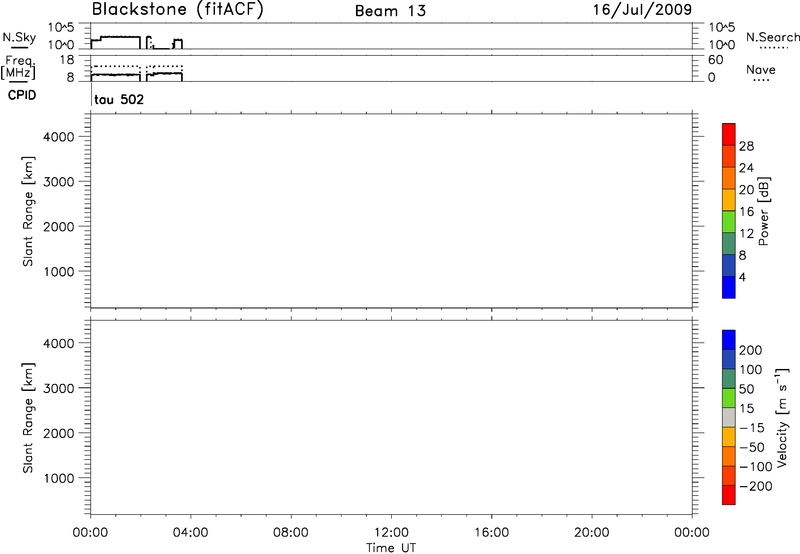Click the 20:00 time axis label
The image size is (800, 554).
tap(592, 533)
